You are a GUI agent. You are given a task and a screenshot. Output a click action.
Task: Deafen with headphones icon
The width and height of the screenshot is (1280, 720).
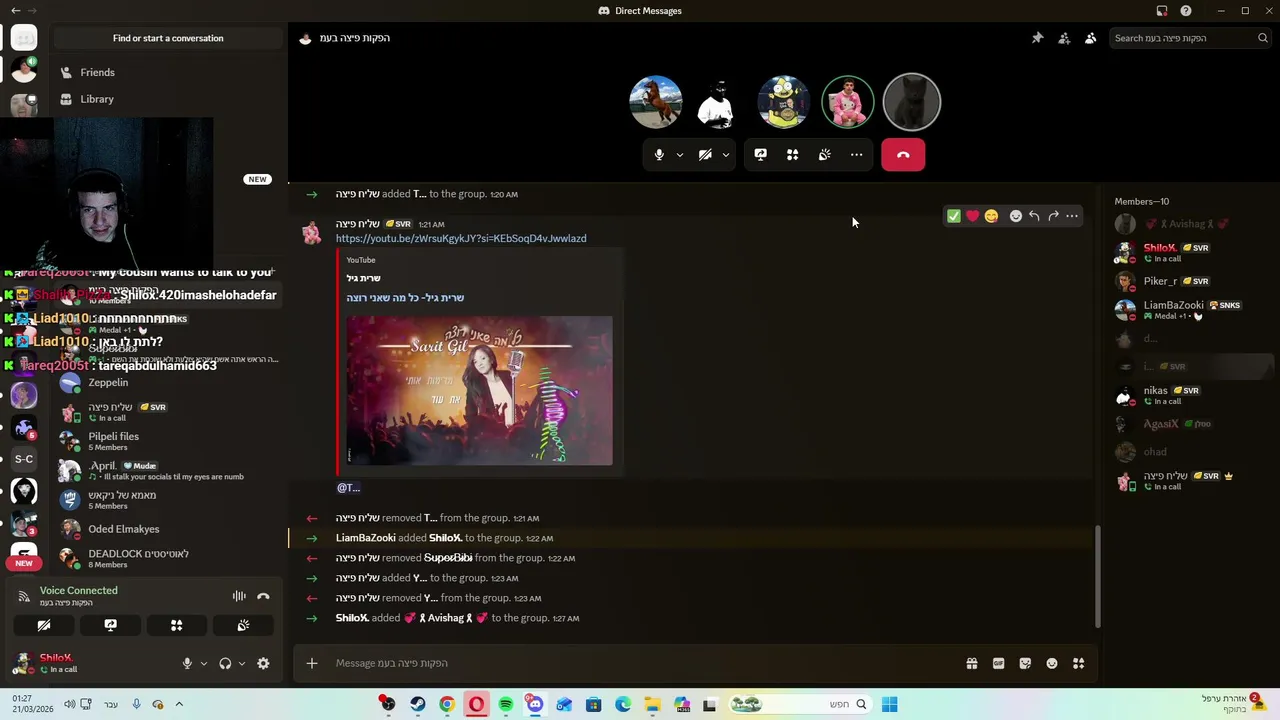[225, 663]
